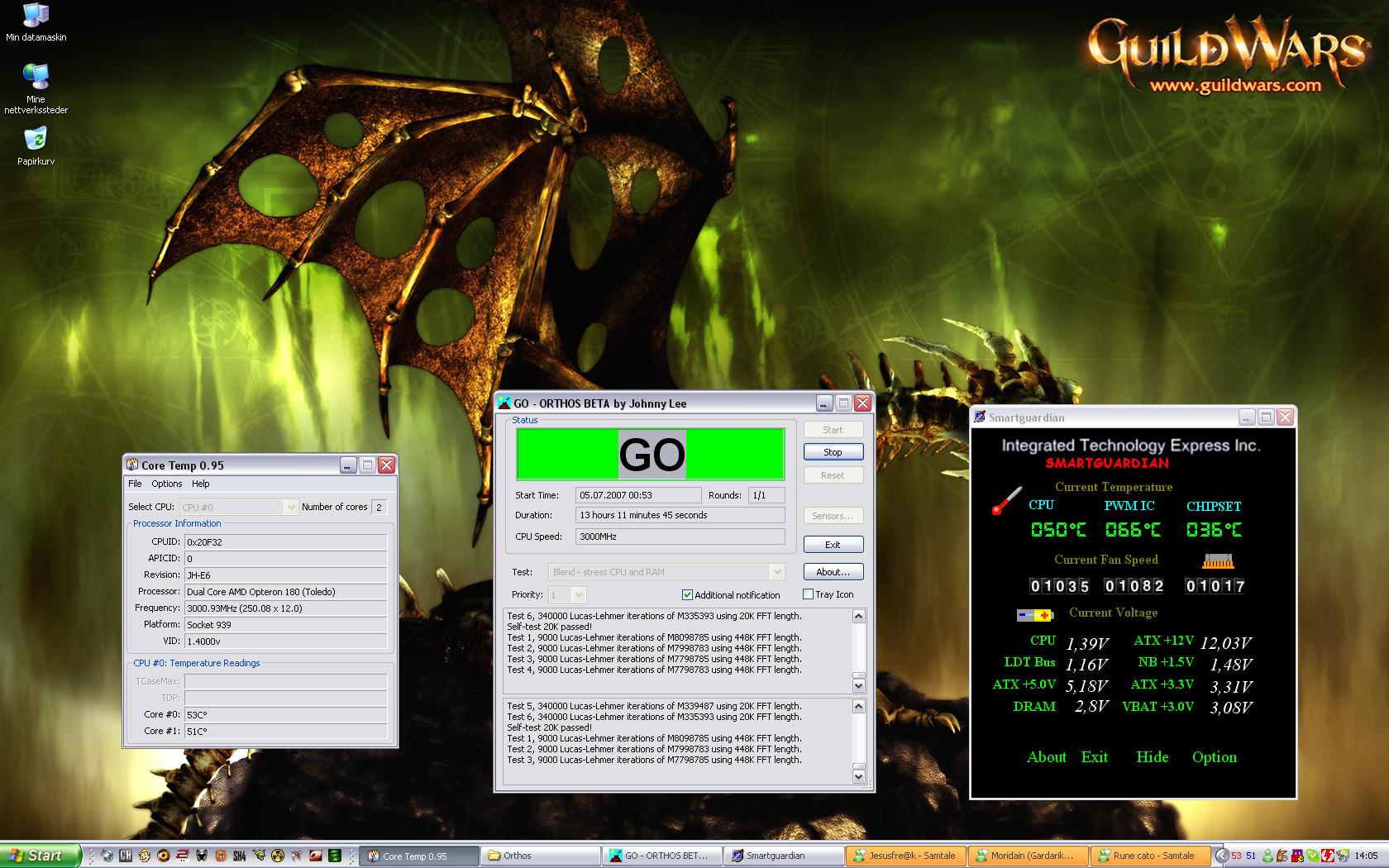Click the ORTHOS window title bar icon
Screen dimensions: 1389x868
coord(504,403)
